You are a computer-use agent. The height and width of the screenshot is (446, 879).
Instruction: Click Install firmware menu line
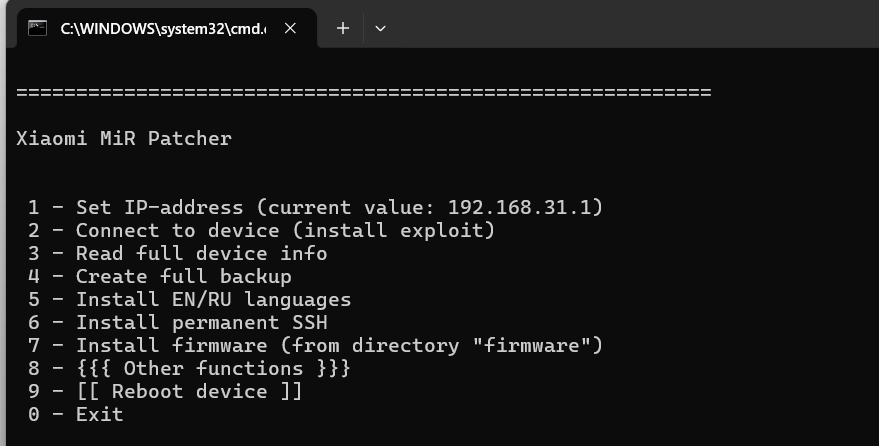click(316, 345)
